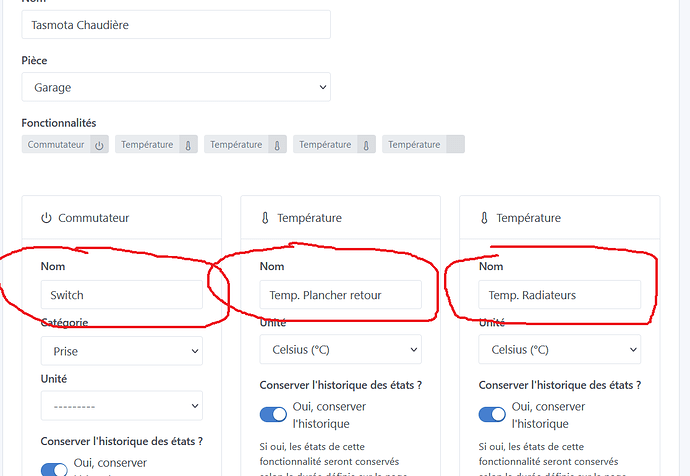Click power icon in Commutateur card header

(46, 218)
